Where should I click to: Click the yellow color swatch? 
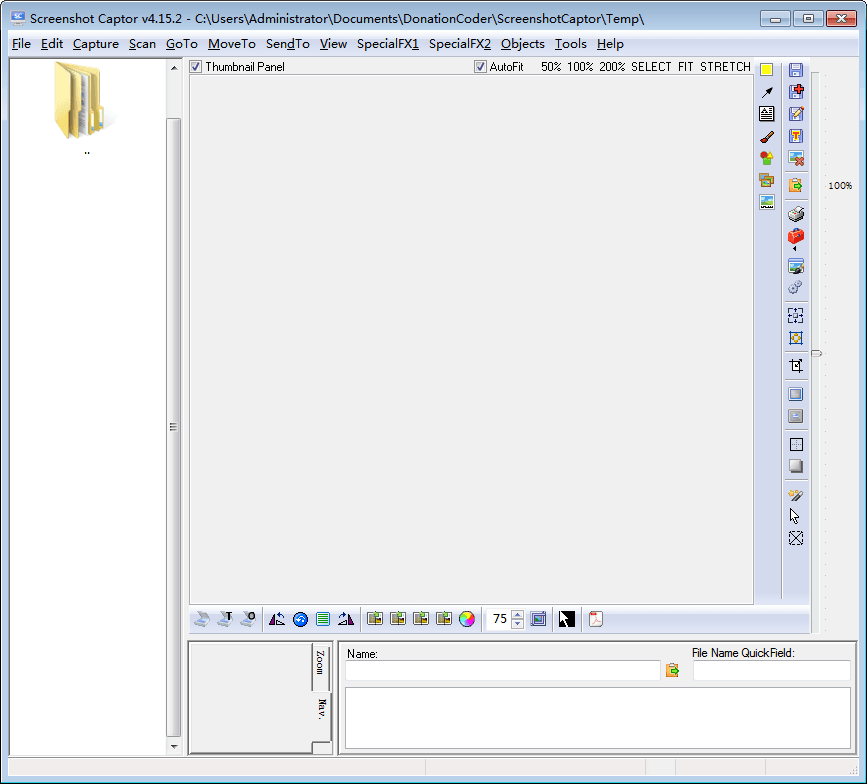pos(767,70)
